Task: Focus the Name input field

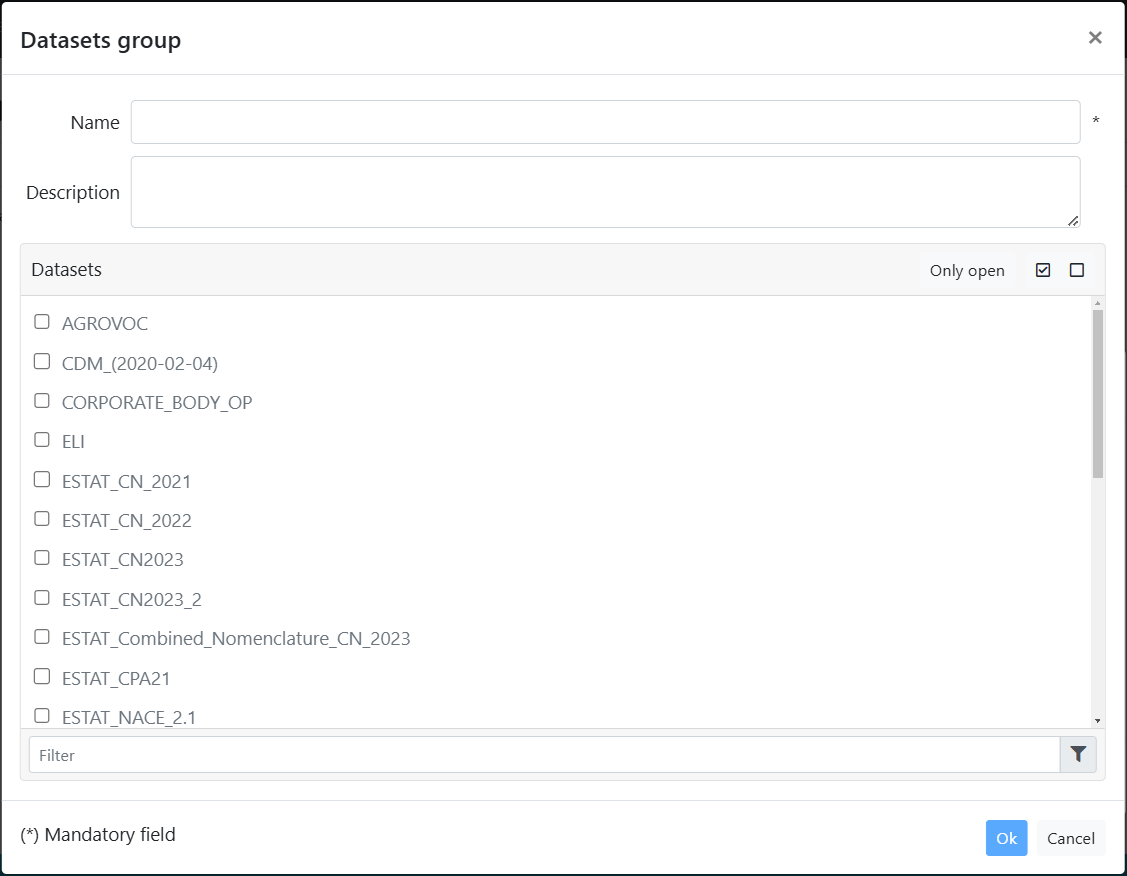Action: (605, 122)
